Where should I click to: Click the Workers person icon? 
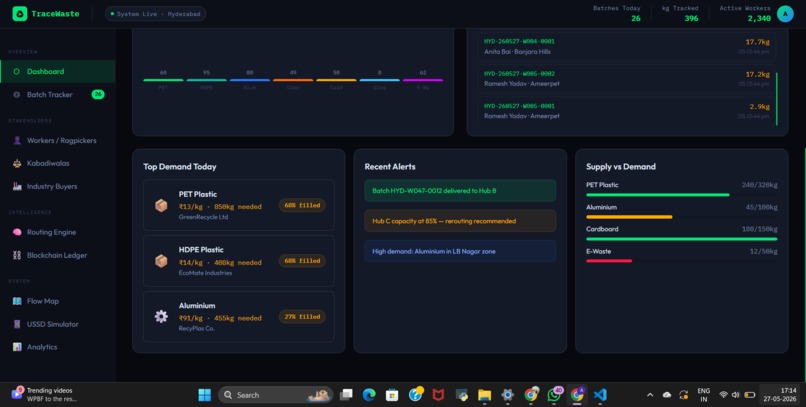point(16,140)
